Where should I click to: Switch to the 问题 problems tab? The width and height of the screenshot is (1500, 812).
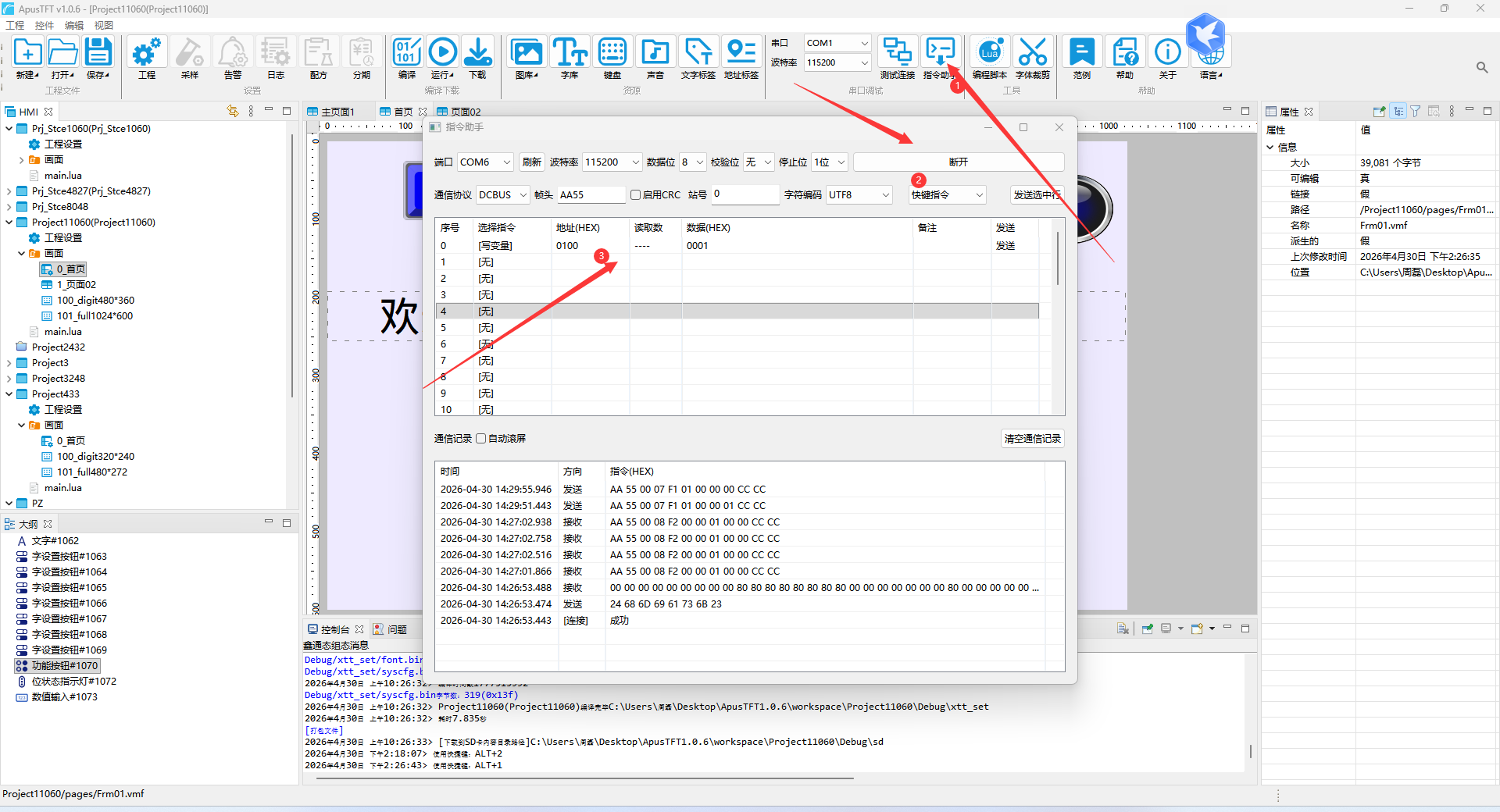[x=397, y=629]
